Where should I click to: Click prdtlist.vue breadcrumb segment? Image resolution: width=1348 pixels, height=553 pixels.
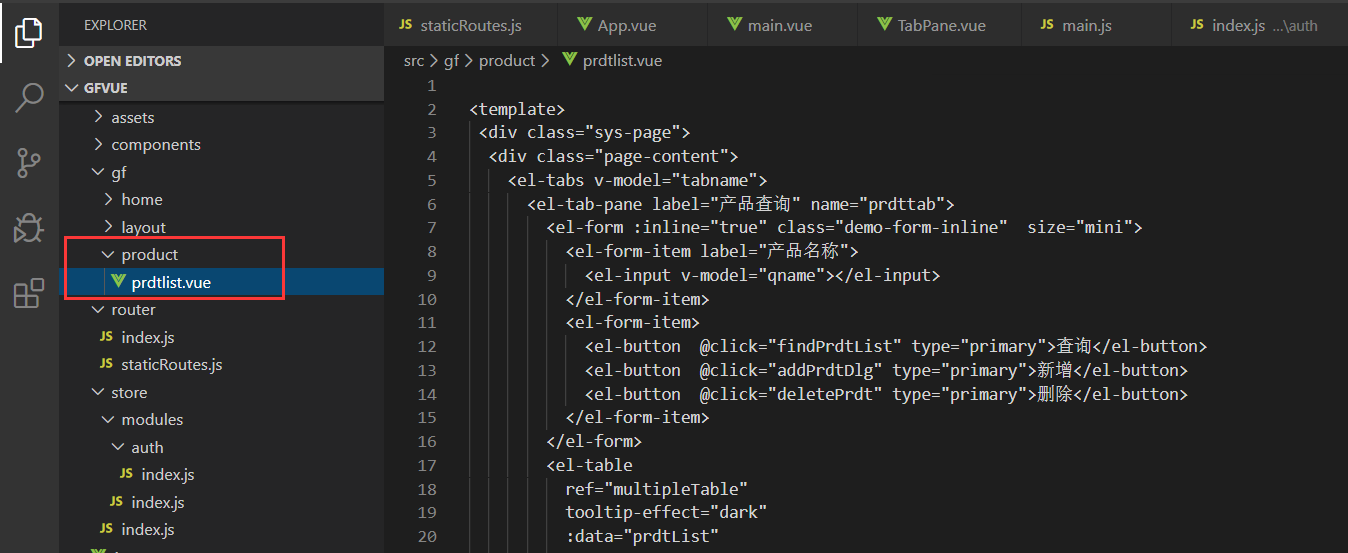[622, 60]
